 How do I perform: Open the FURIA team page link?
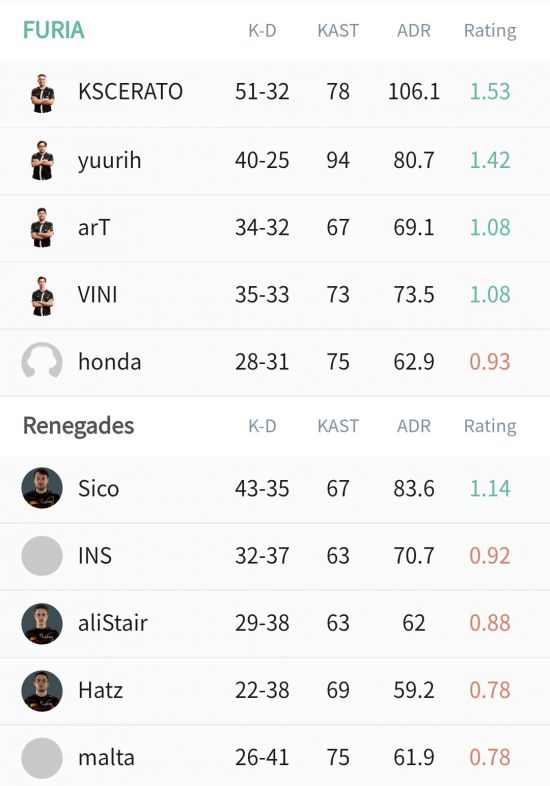tap(54, 30)
